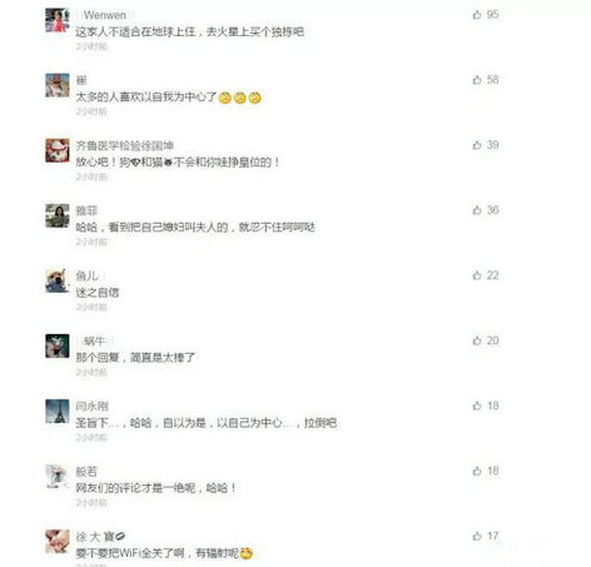591x567 pixels.
Task: Click comment text 迷之自信
Action: tap(97, 292)
